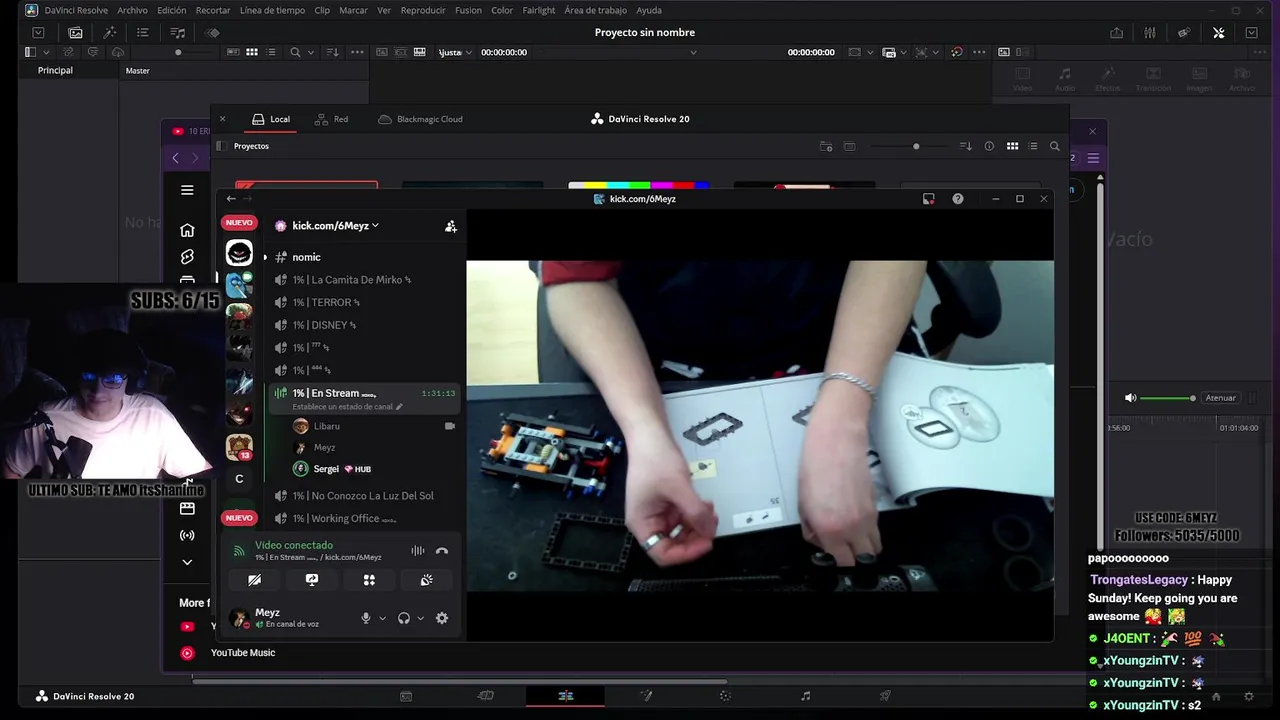Show project info icon in project manager
The width and height of the screenshot is (1280, 720).
(x=989, y=146)
